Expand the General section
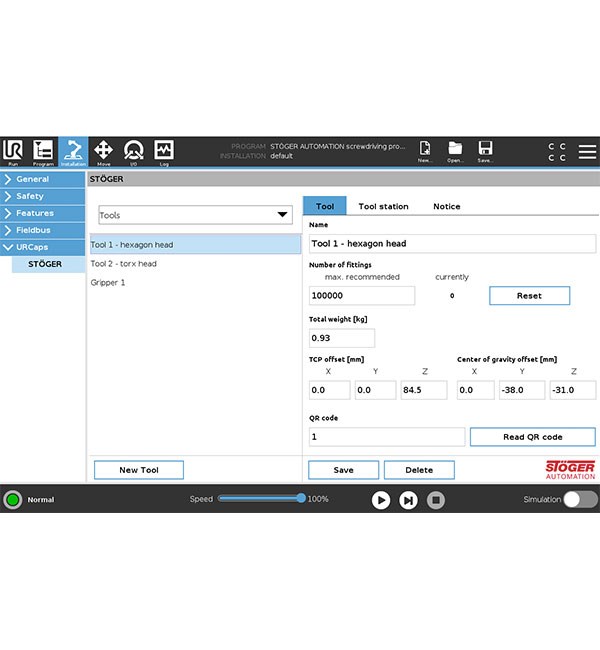Image resolution: width=600 pixels, height=650 pixels. [x=43, y=179]
